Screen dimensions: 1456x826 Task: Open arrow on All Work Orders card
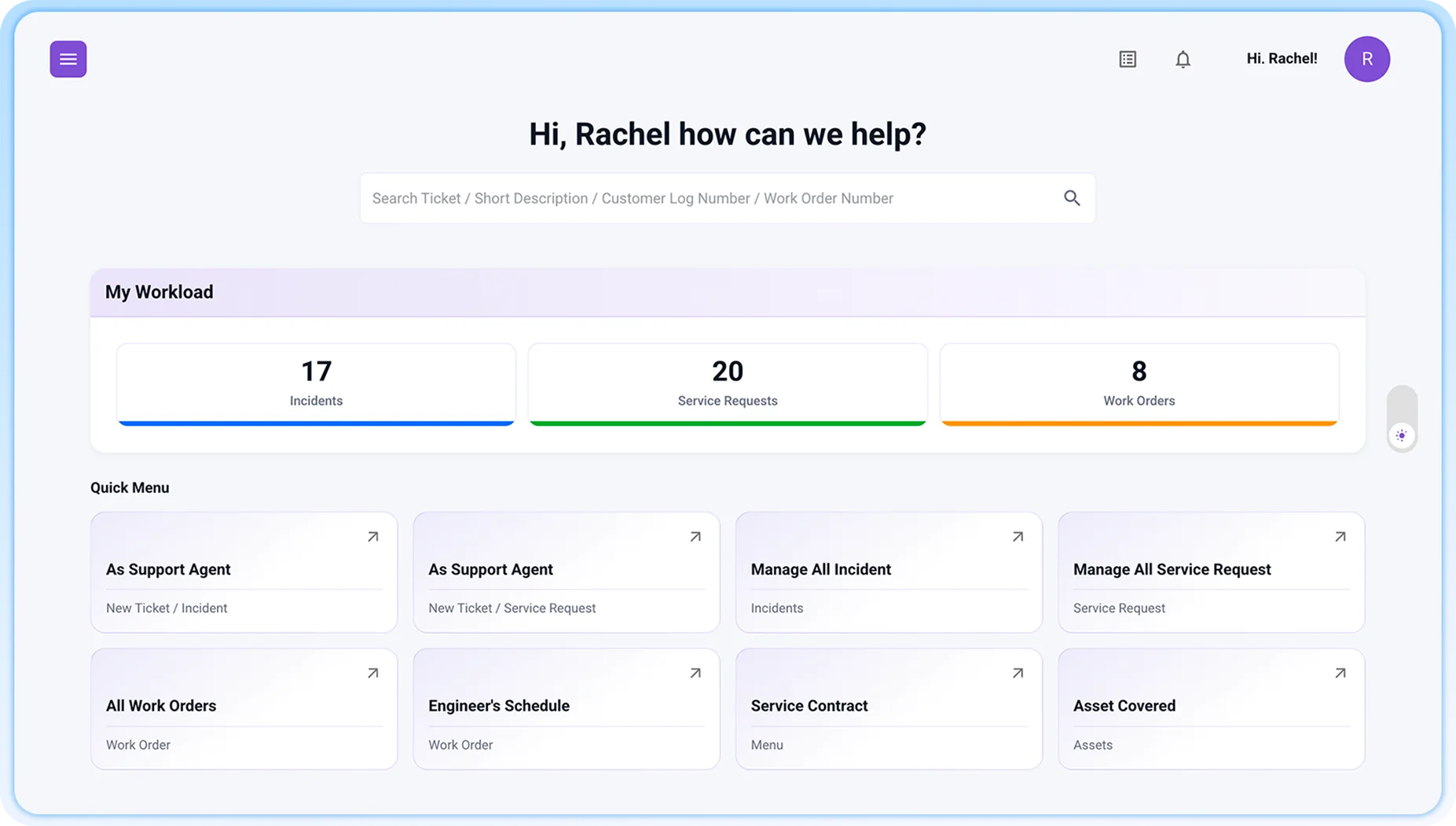click(373, 674)
